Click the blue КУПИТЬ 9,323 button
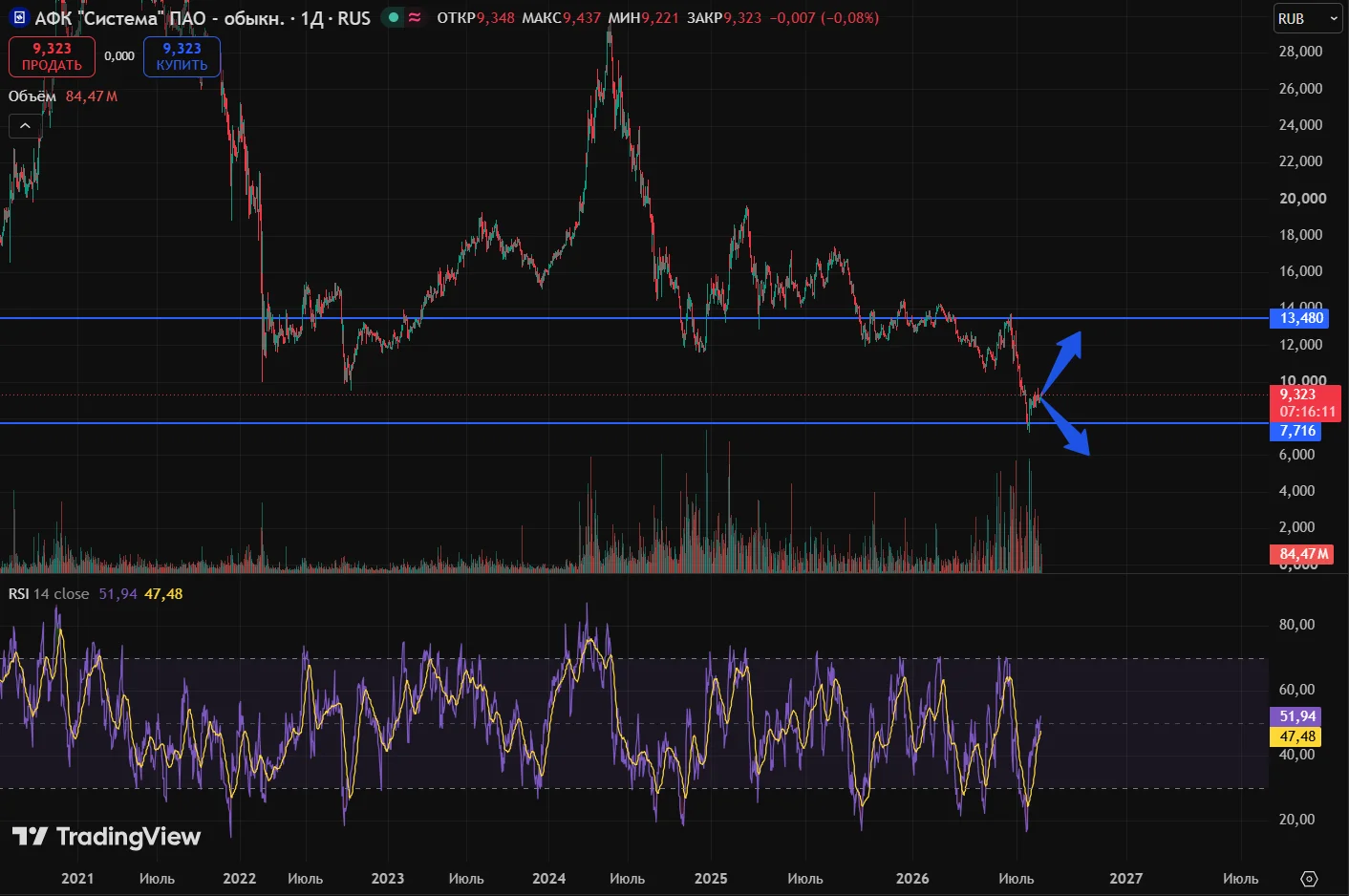The image size is (1349, 896). tap(182, 56)
